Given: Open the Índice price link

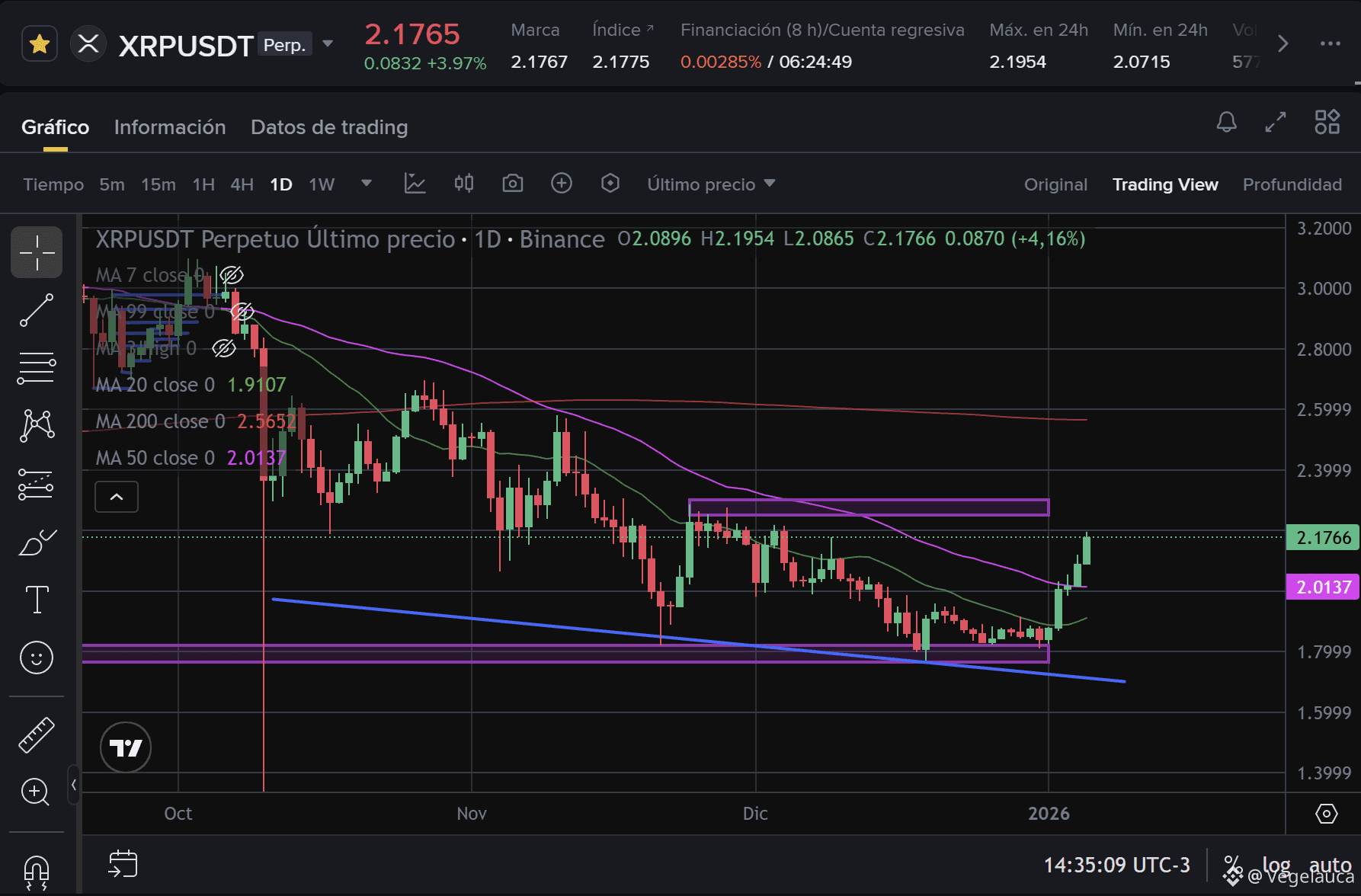Looking at the screenshot, I should pyautogui.click(x=623, y=30).
